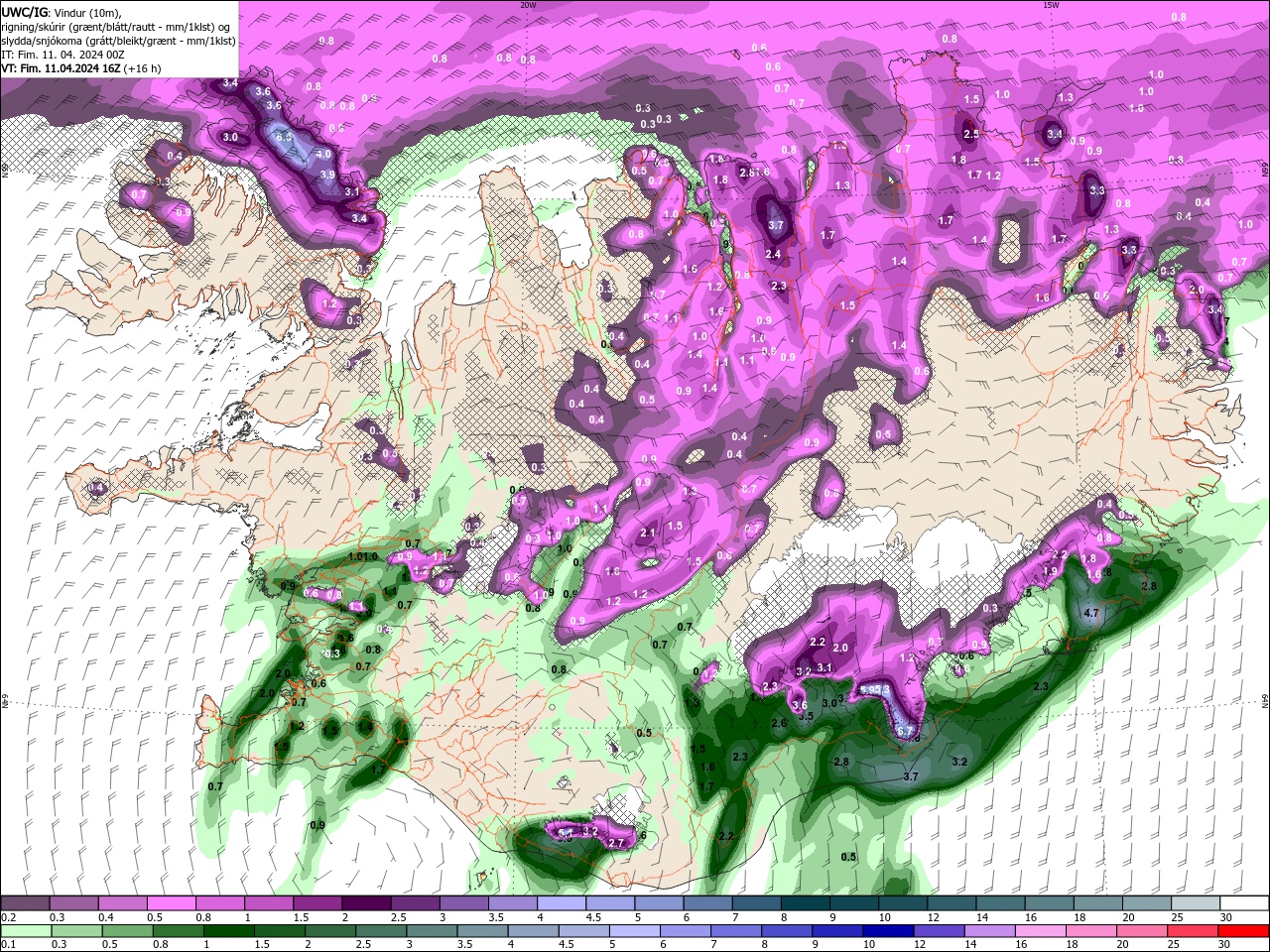The height and width of the screenshot is (952, 1270).
Task: Click the 4.7 precipitation value on the map
Action: (1091, 614)
